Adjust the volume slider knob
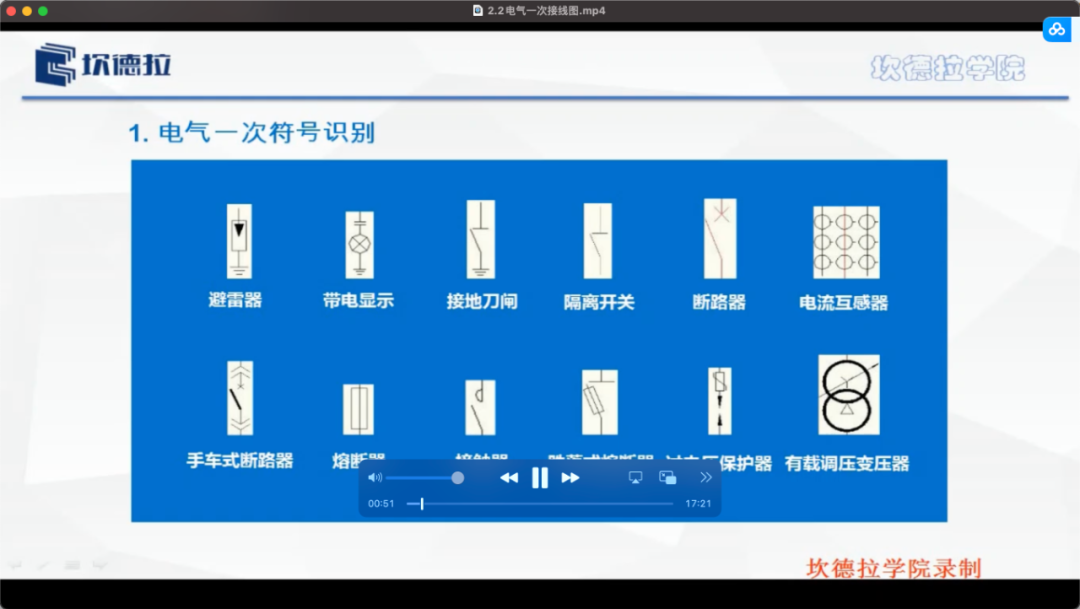 457,478
